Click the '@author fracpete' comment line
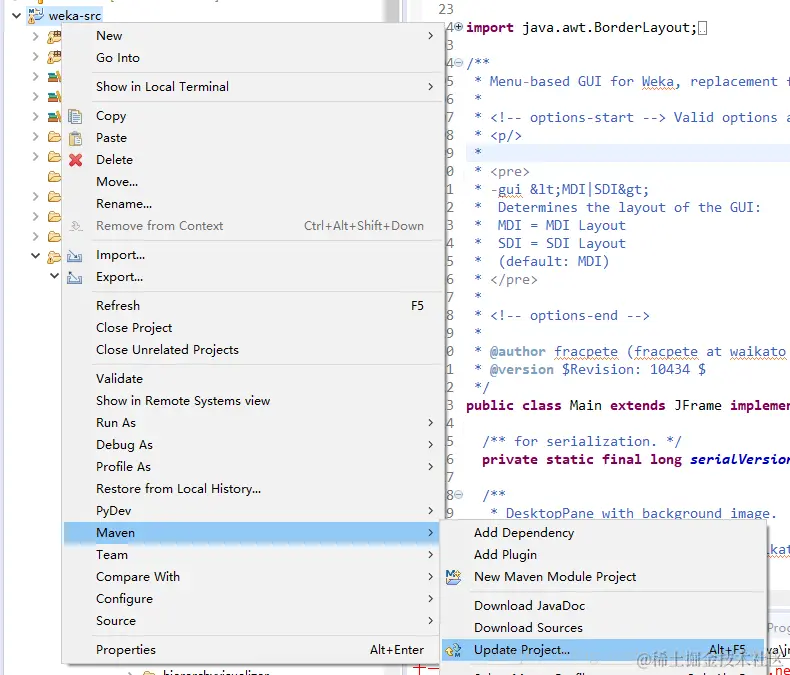This screenshot has width=790, height=675. 632,352
